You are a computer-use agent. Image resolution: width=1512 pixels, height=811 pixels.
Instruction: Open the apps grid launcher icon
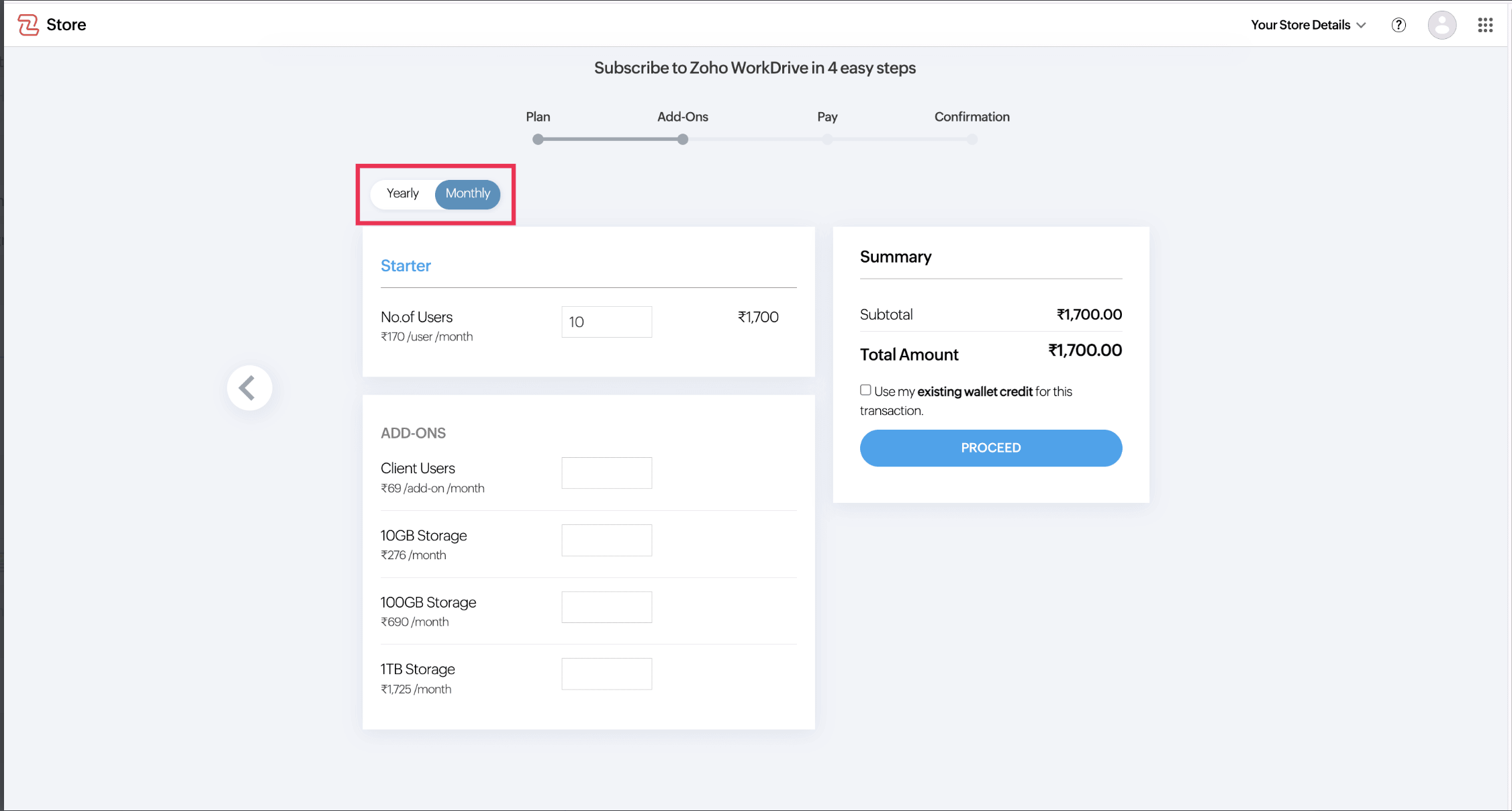click(x=1485, y=25)
